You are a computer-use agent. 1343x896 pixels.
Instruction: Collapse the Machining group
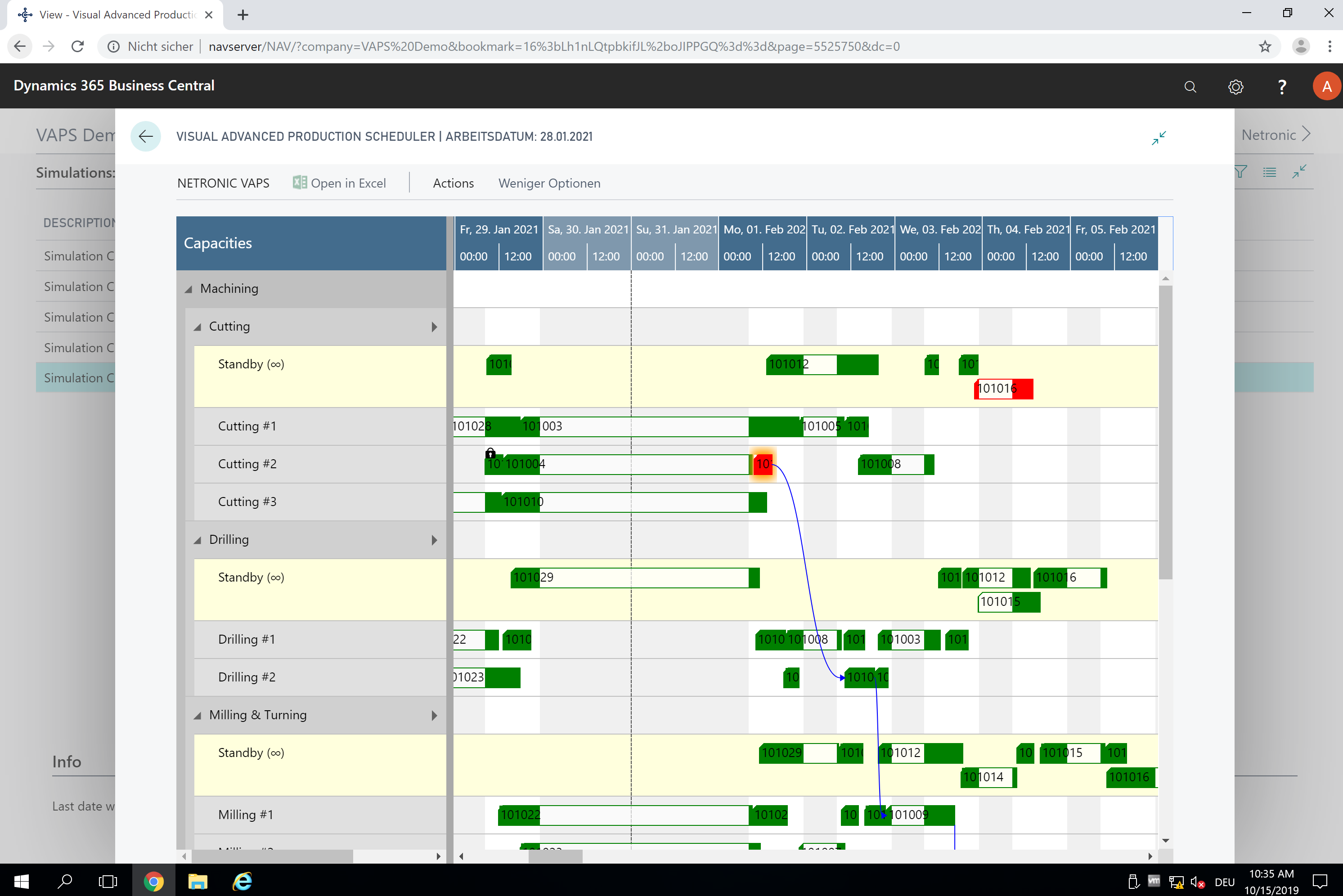tap(189, 289)
